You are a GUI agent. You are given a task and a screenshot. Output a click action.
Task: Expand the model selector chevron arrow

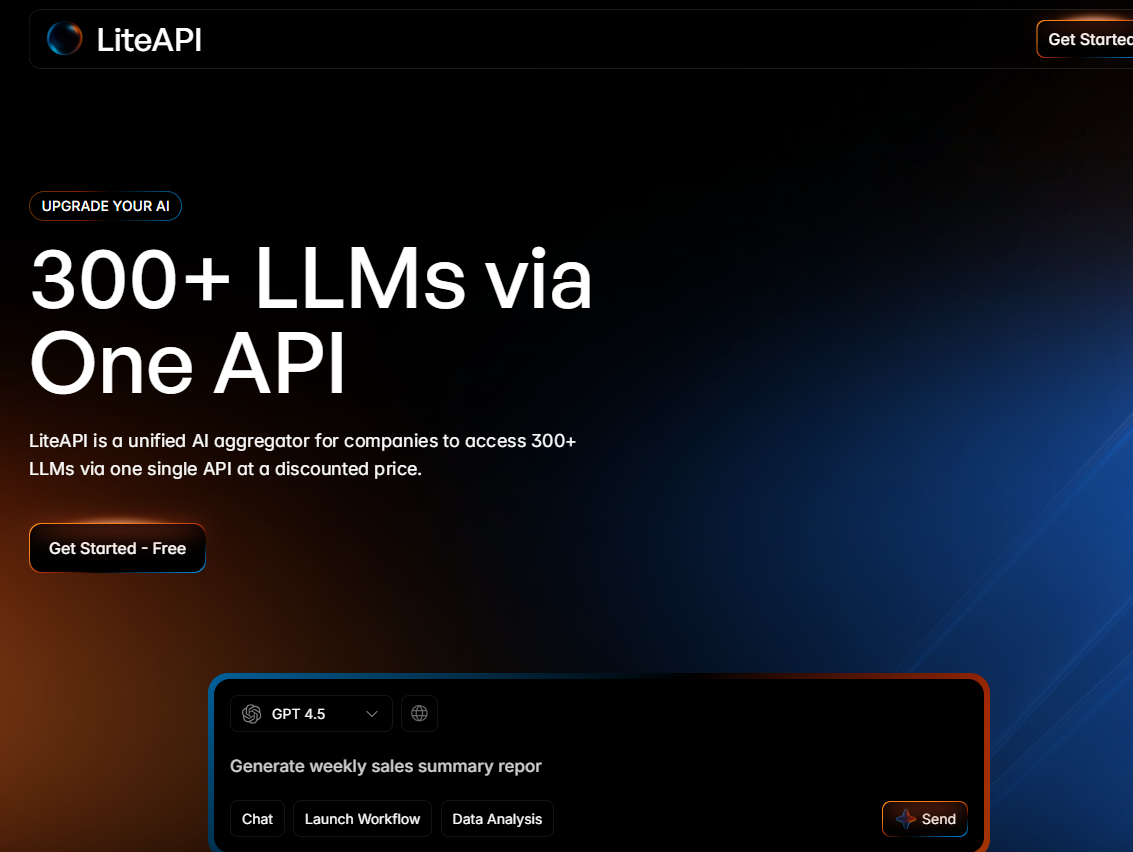[372, 714]
